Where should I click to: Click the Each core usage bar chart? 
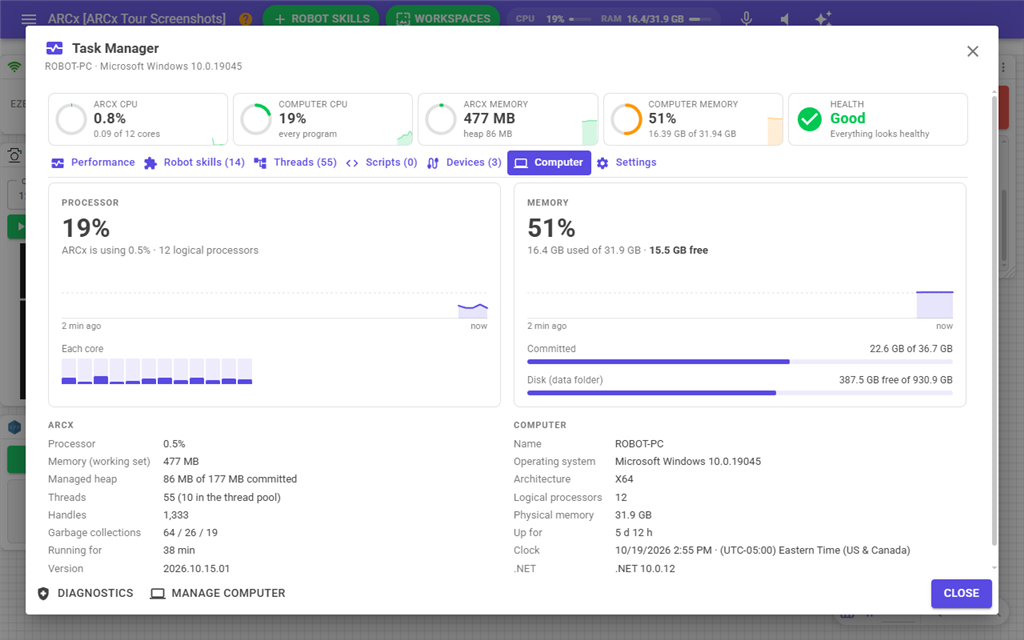click(x=157, y=371)
